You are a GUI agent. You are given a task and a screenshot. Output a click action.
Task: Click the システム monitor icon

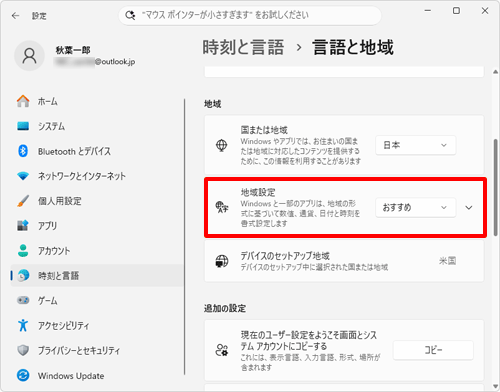click(x=23, y=126)
